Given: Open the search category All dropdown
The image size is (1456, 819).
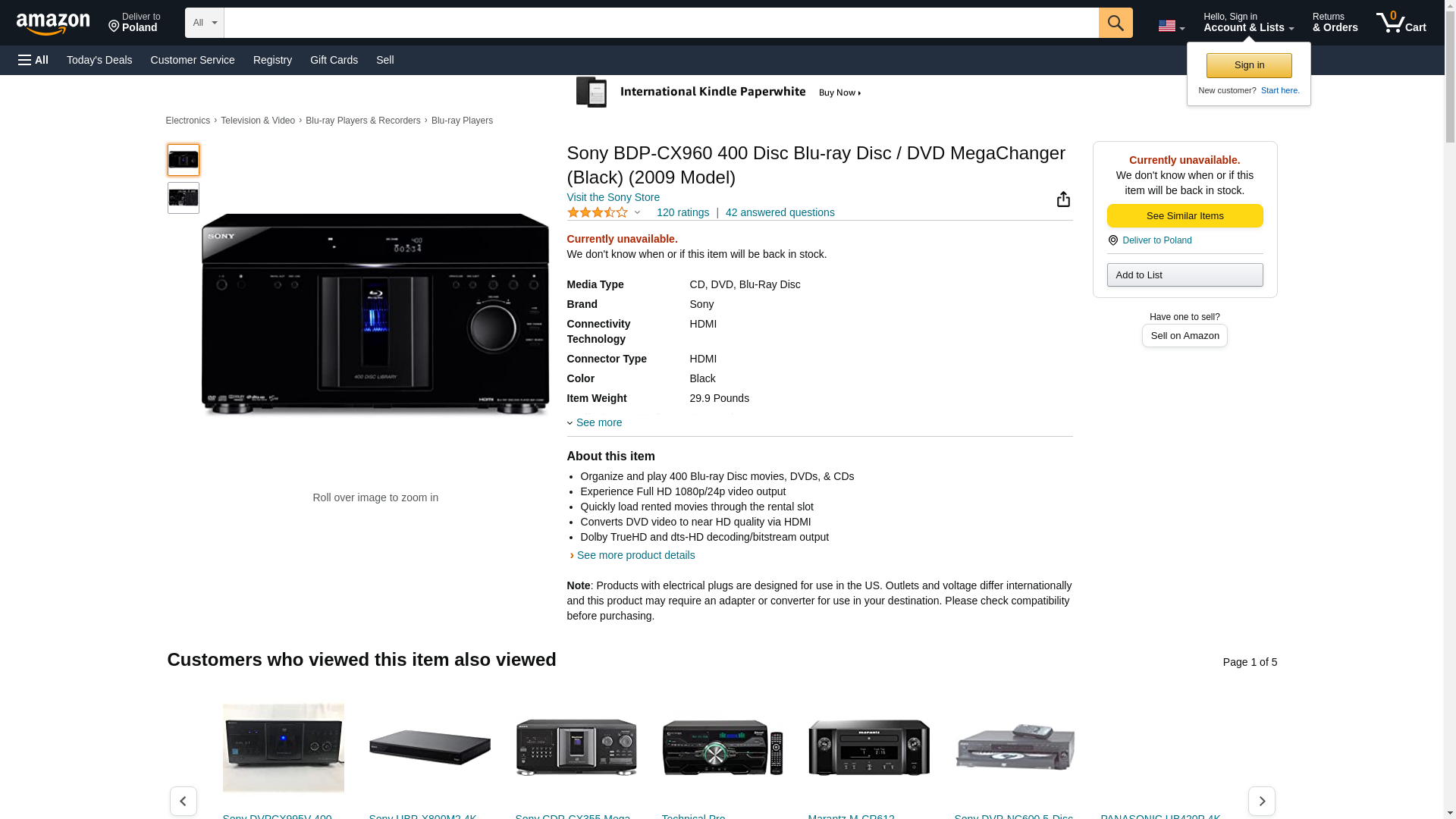Looking at the screenshot, I should pyautogui.click(x=204, y=23).
